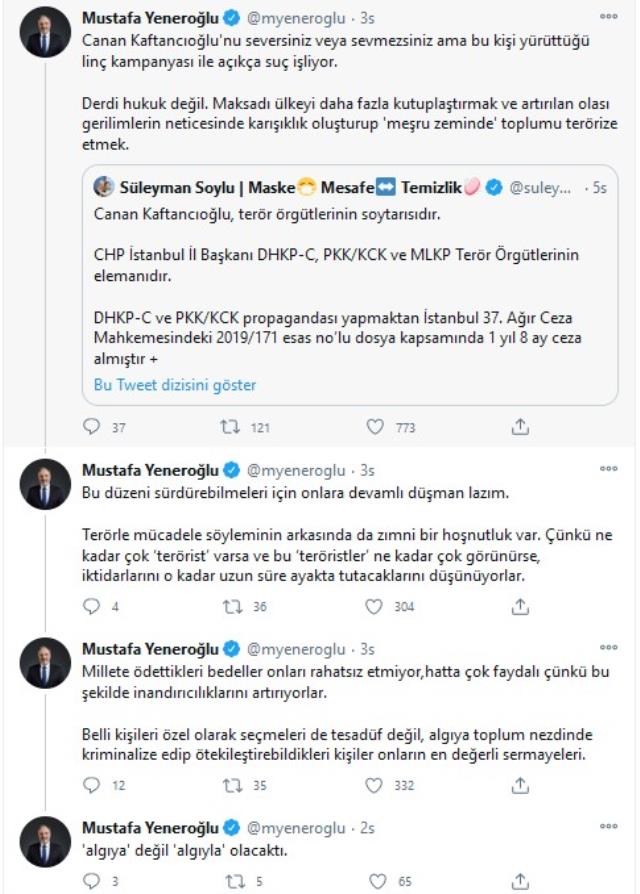Like the first tweet with 773 likes
Image resolution: width=640 pixels, height=894 pixels.
pos(376,427)
